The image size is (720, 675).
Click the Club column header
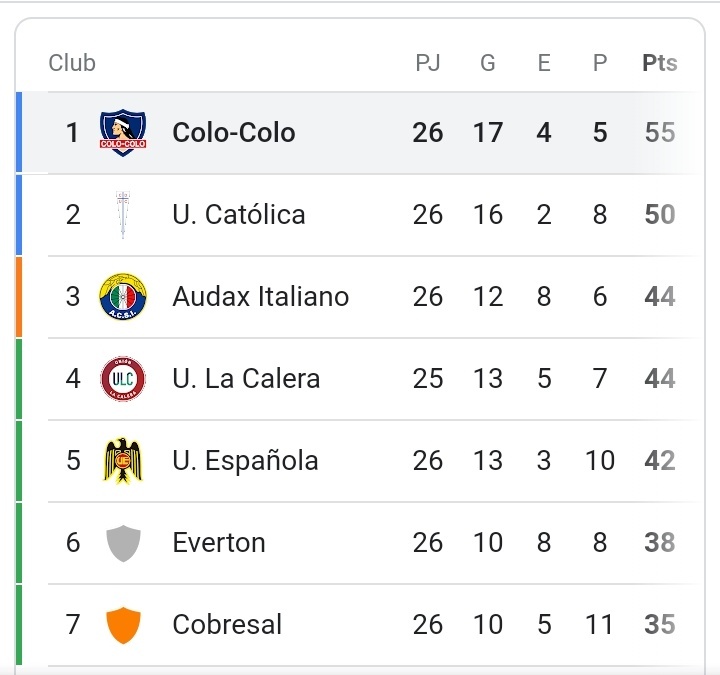tap(72, 63)
